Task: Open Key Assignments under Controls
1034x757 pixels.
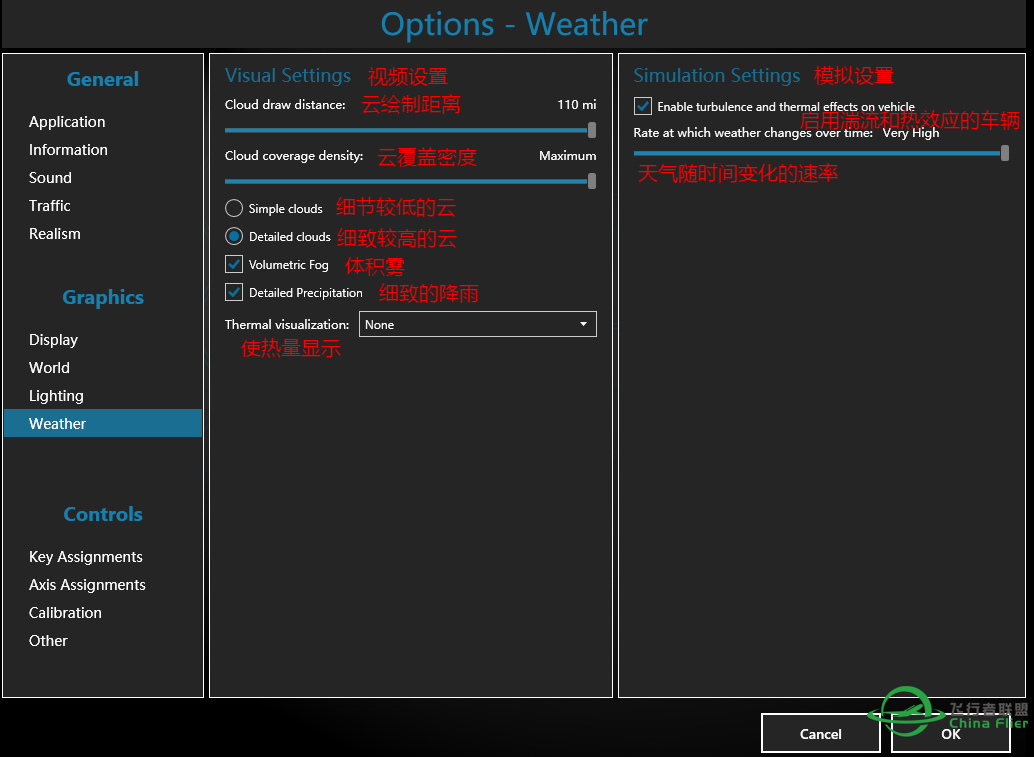Action: (x=86, y=557)
